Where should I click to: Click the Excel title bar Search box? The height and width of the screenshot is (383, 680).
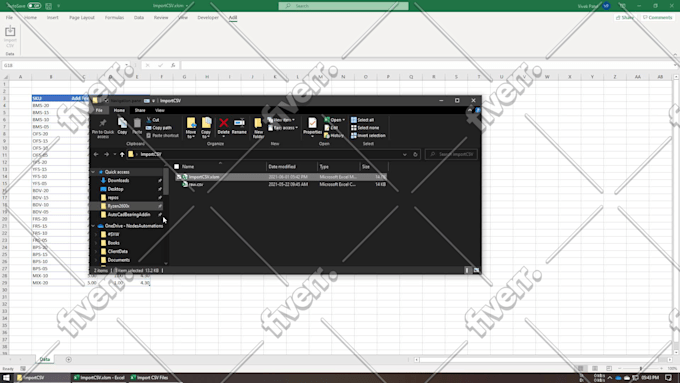point(343,6)
